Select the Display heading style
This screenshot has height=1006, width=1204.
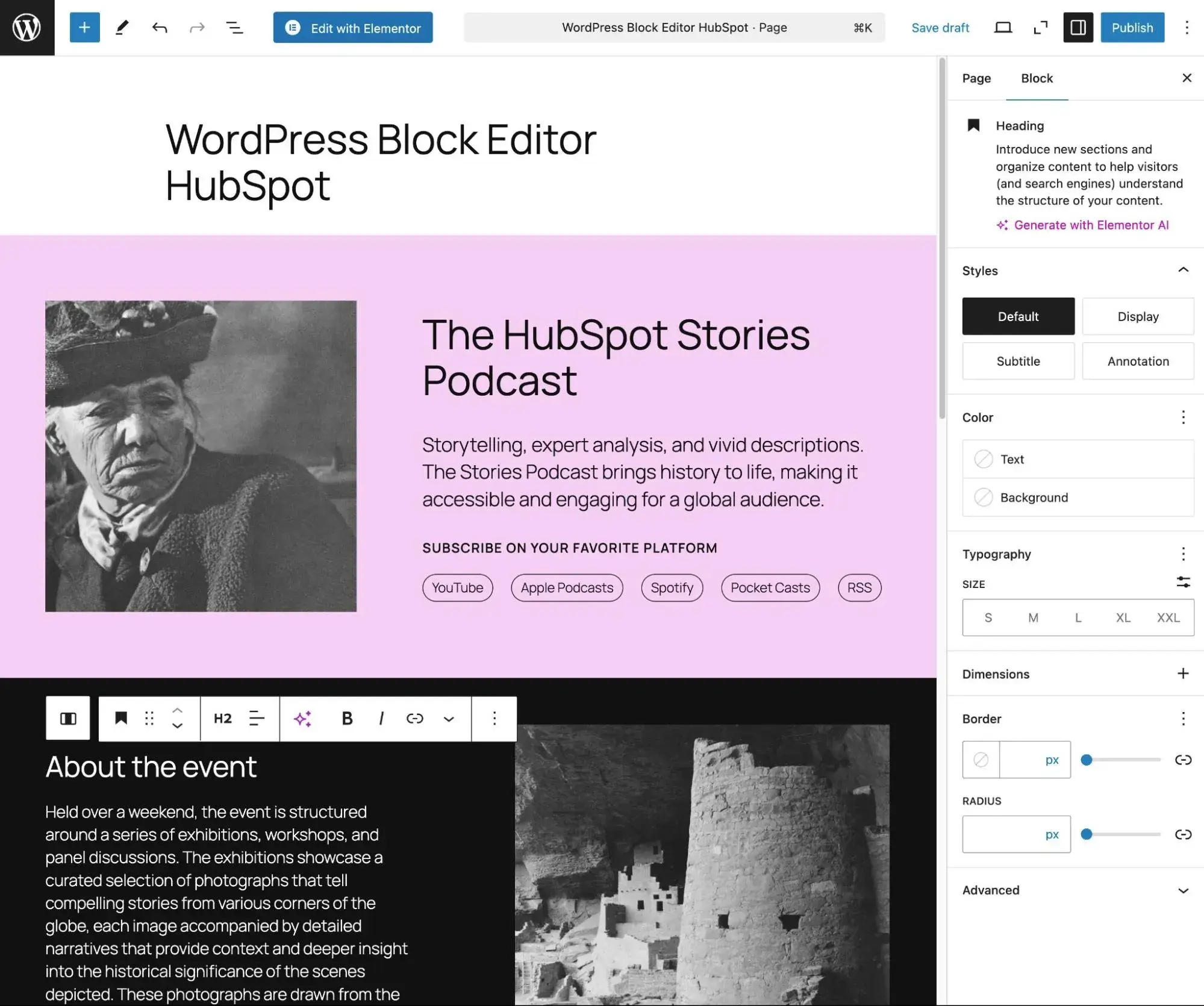click(1138, 316)
